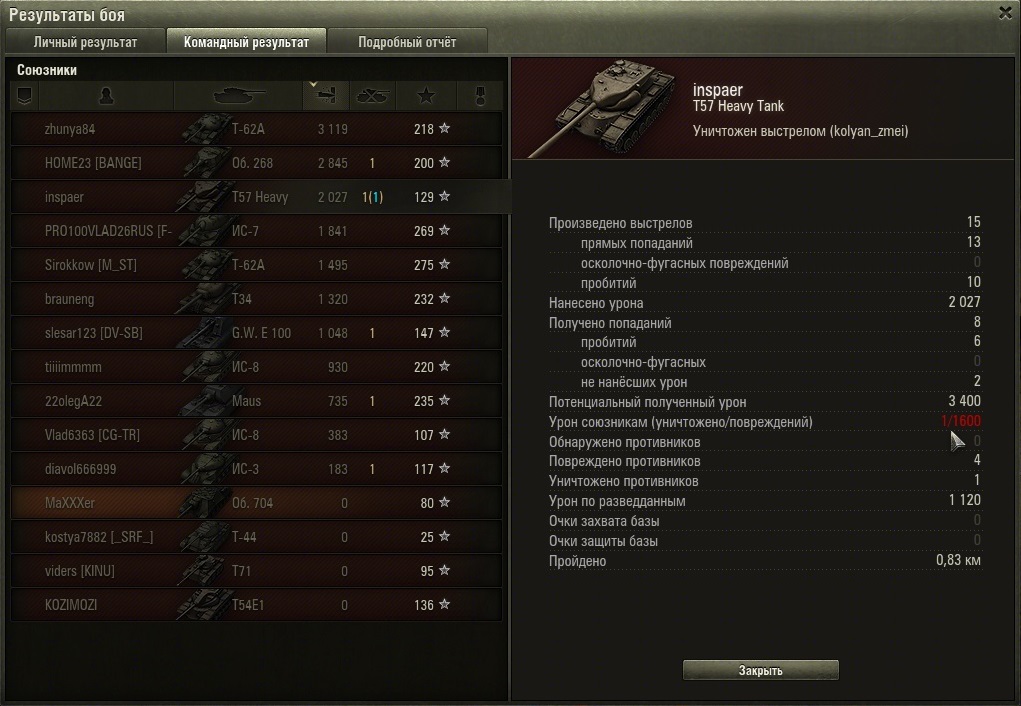
Task: Click star icon beside PRO100VLAD26RUS experience
Action: [444, 231]
